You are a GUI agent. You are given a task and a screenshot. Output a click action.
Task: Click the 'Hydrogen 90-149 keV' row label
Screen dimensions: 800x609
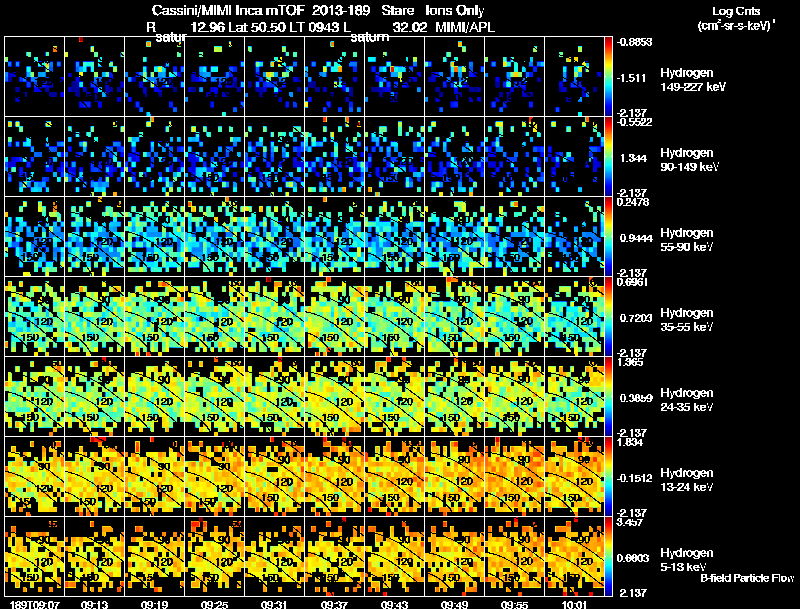click(690, 160)
